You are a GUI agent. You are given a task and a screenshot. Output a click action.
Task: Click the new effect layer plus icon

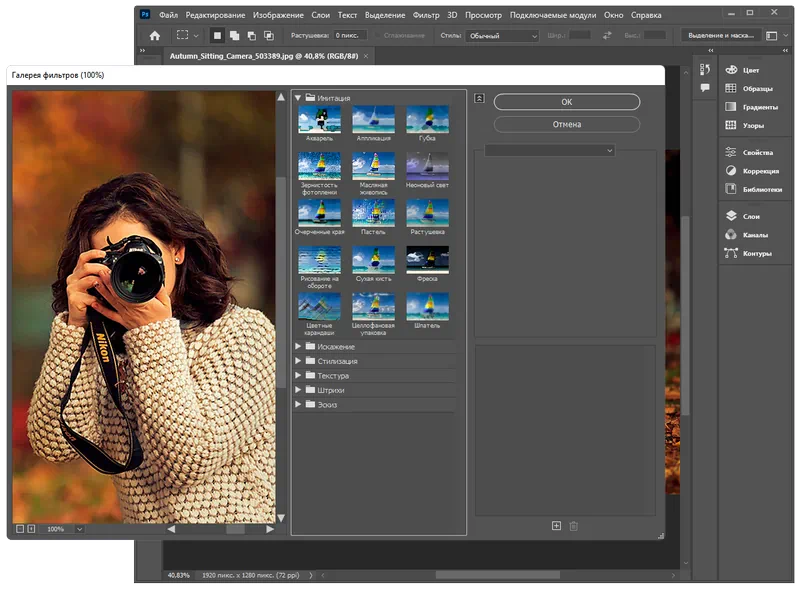pos(556,525)
